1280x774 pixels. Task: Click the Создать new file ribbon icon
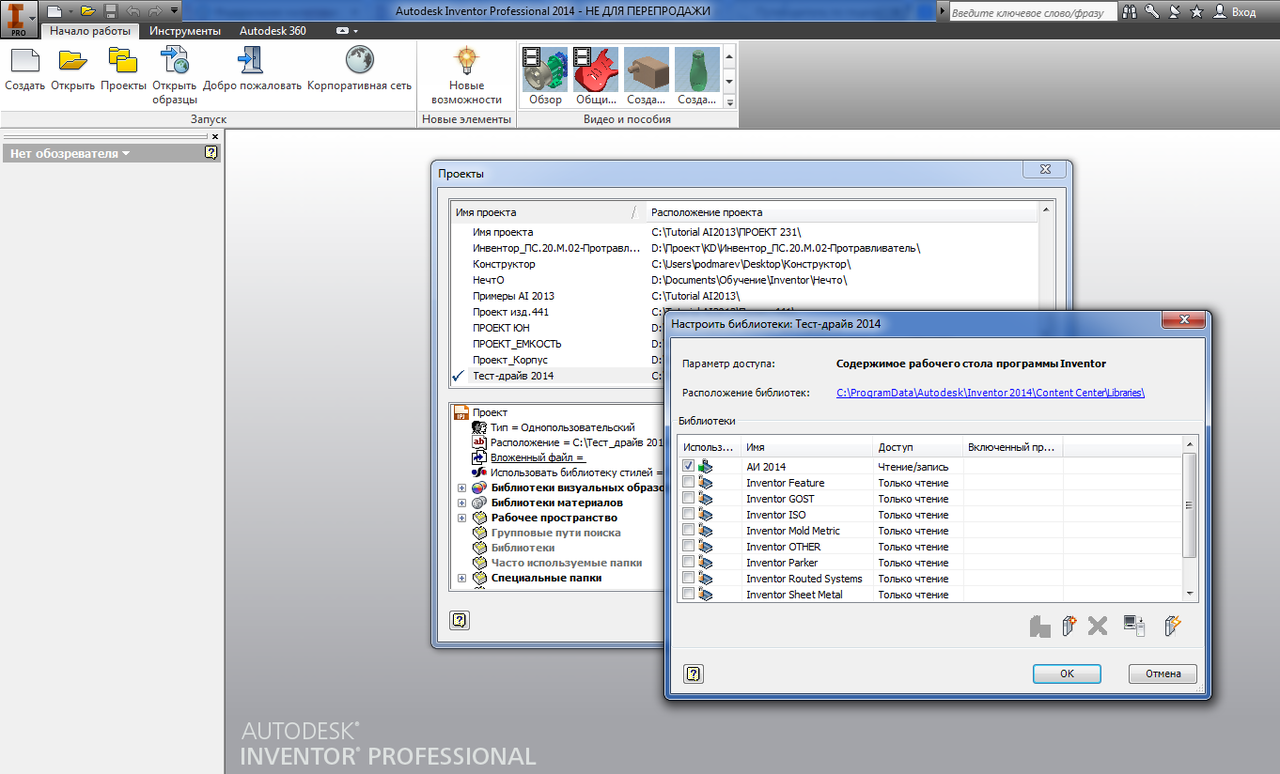[25, 60]
